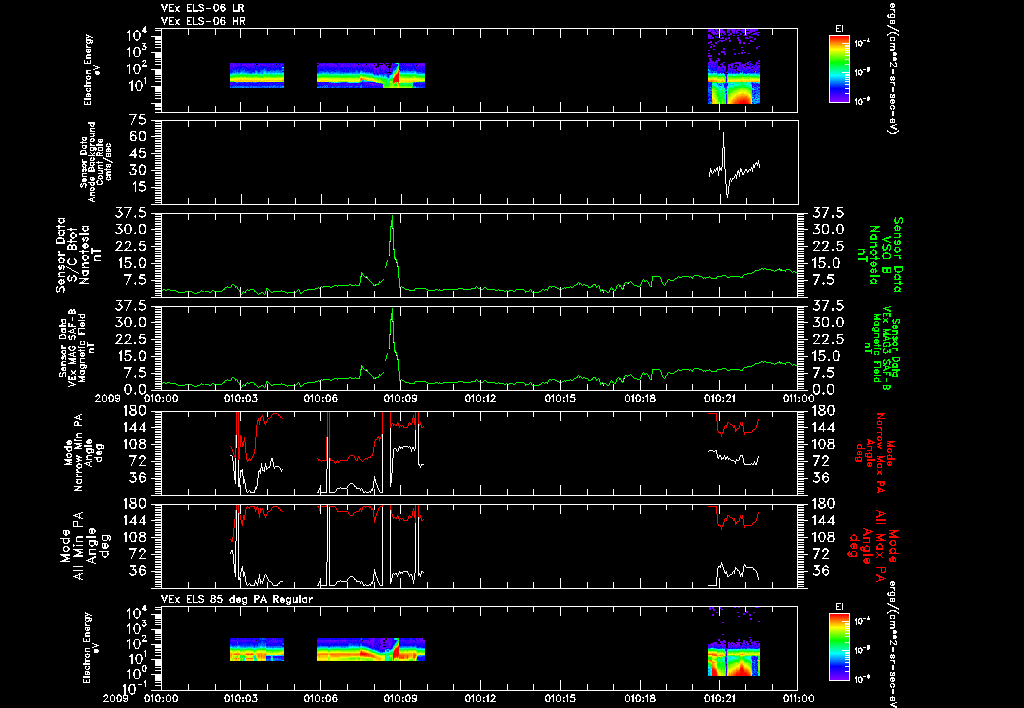
Task: Click the 'VEx ELS-06 LR' title text
Action: pyautogui.click(x=202, y=8)
